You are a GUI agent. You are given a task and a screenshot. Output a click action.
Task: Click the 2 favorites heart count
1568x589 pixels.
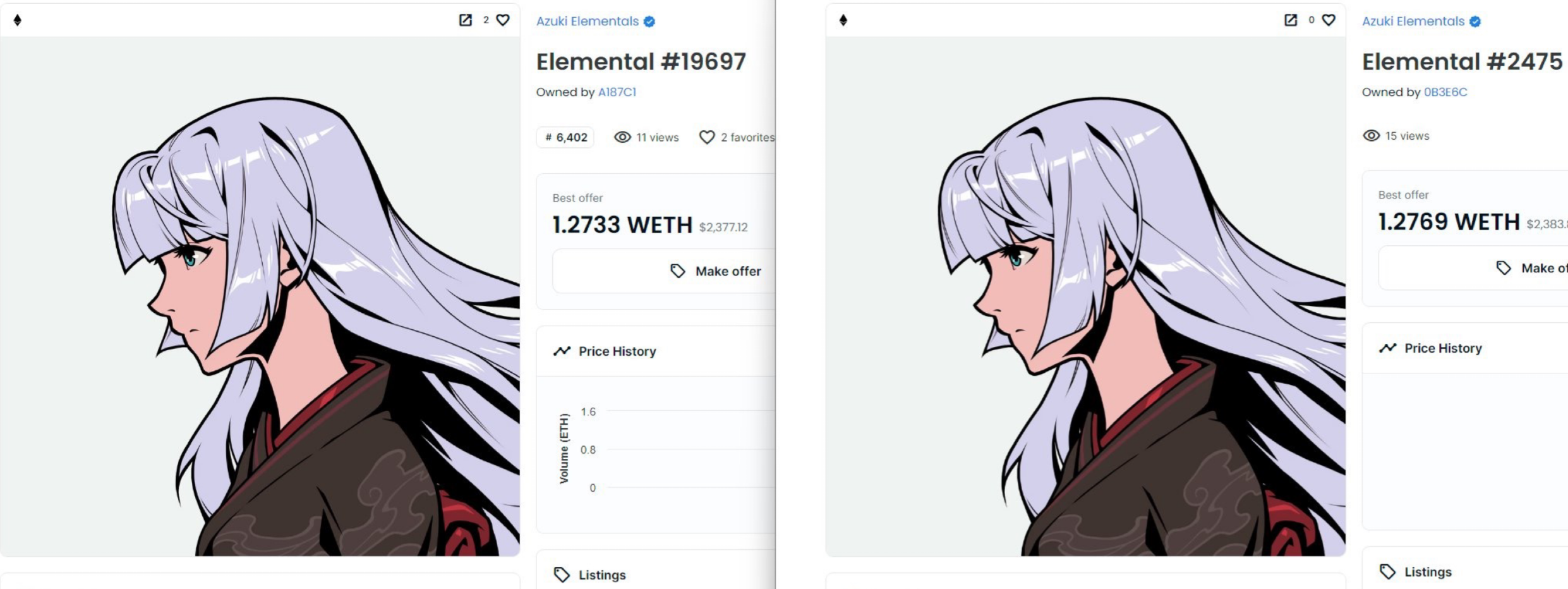(x=737, y=137)
